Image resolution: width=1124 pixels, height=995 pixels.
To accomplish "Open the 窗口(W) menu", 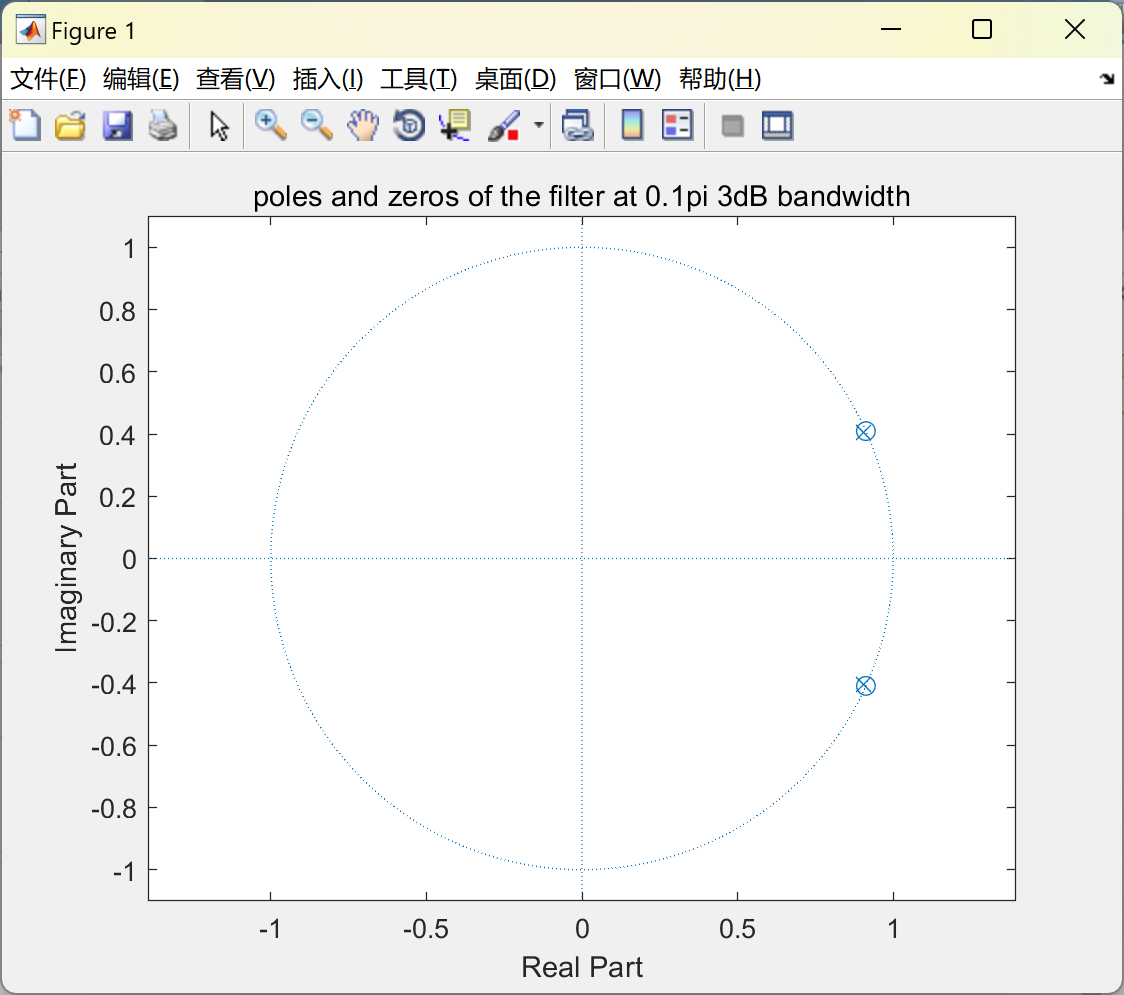I will pos(617,79).
